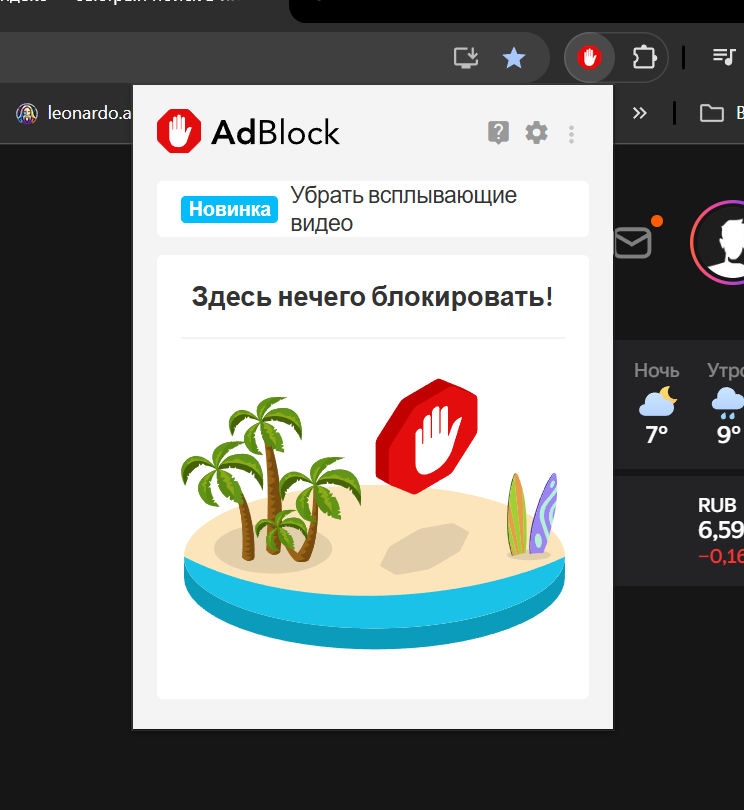Click the AdBlock extension icon in toolbar
Screen dimensions: 744x810
pyautogui.click(x=590, y=57)
